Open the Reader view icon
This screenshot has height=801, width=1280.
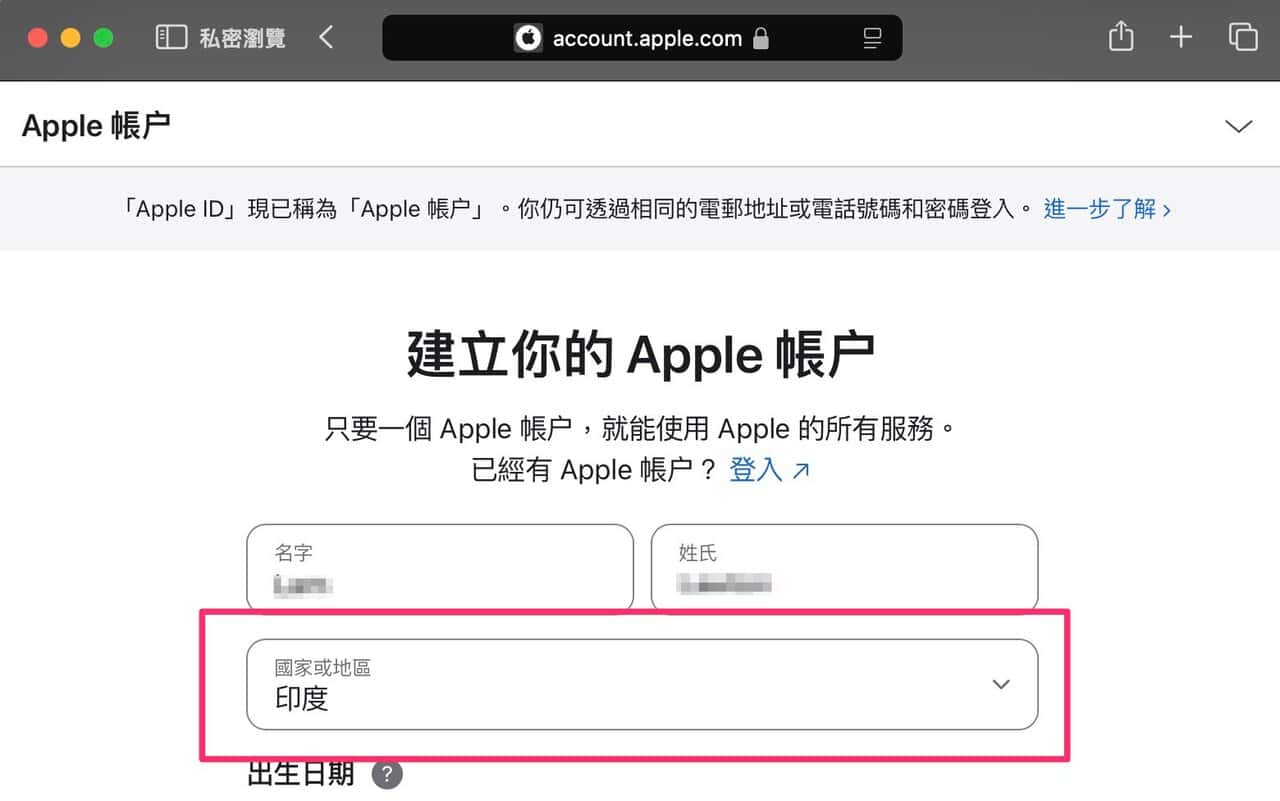point(872,39)
